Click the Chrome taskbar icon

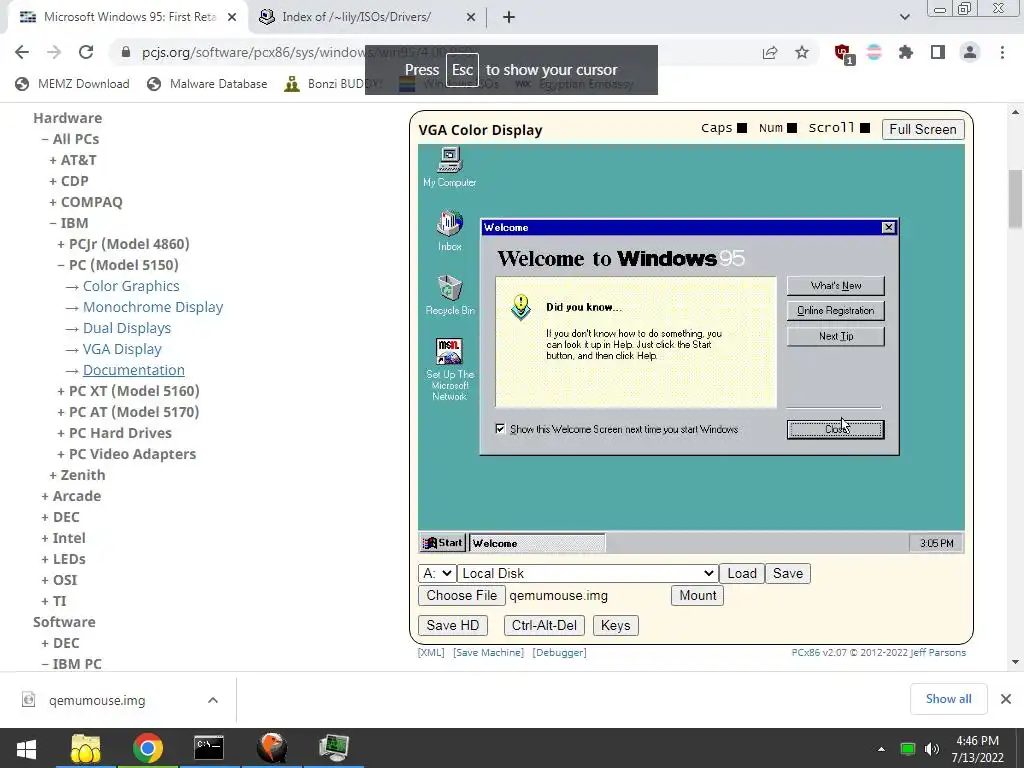click(148, 748)
